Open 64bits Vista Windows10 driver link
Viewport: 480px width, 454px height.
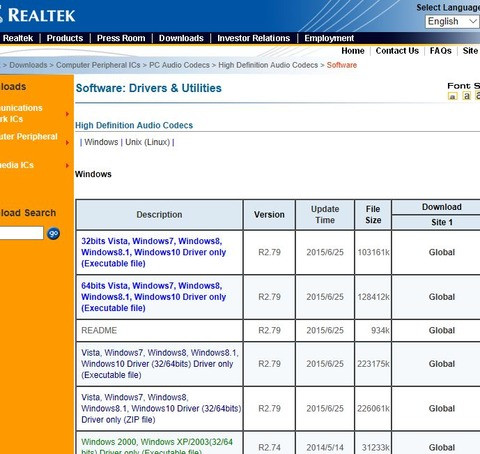coord(154,297)
